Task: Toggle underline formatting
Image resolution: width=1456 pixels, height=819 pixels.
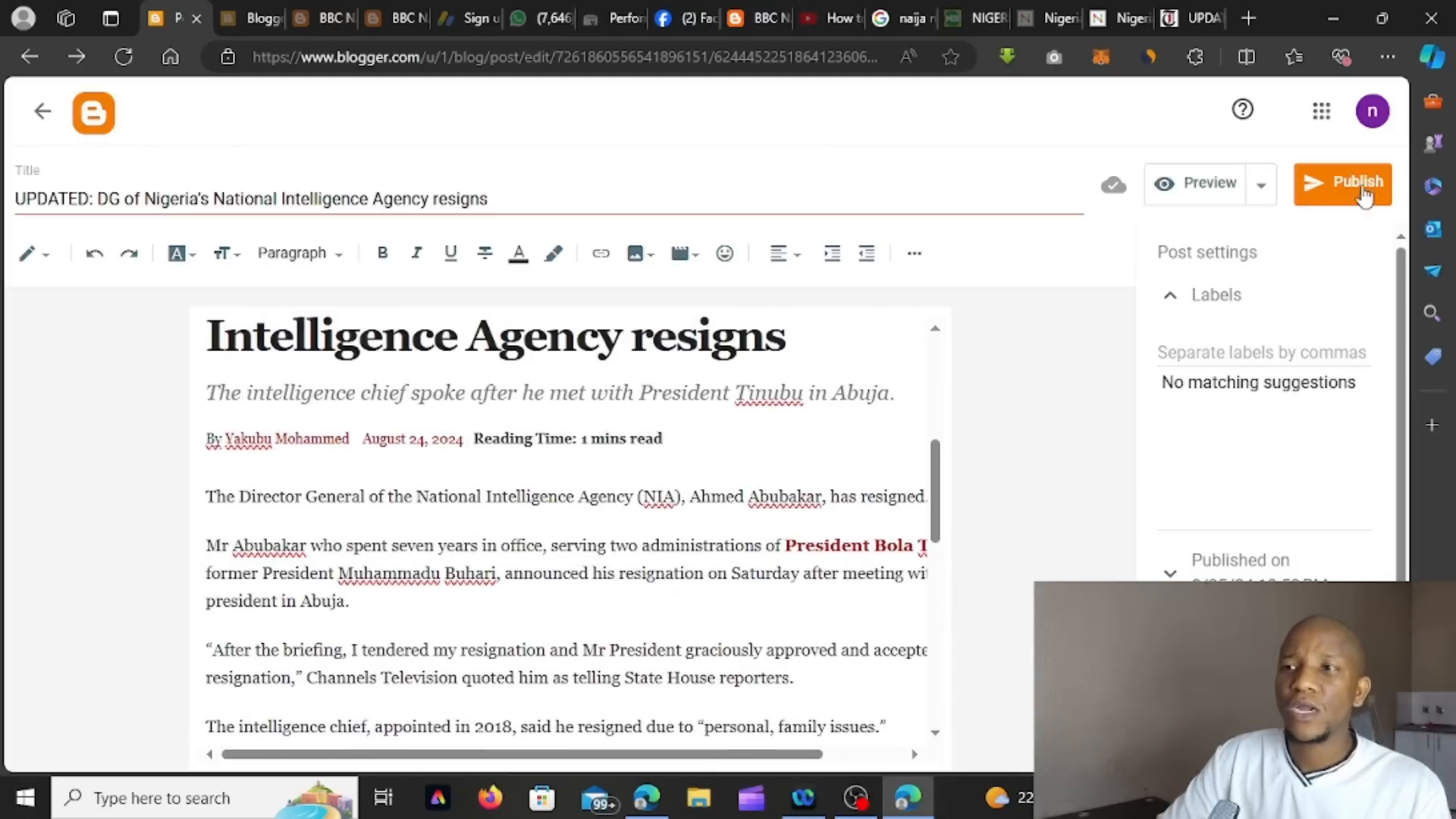Action: click(450, 253)
